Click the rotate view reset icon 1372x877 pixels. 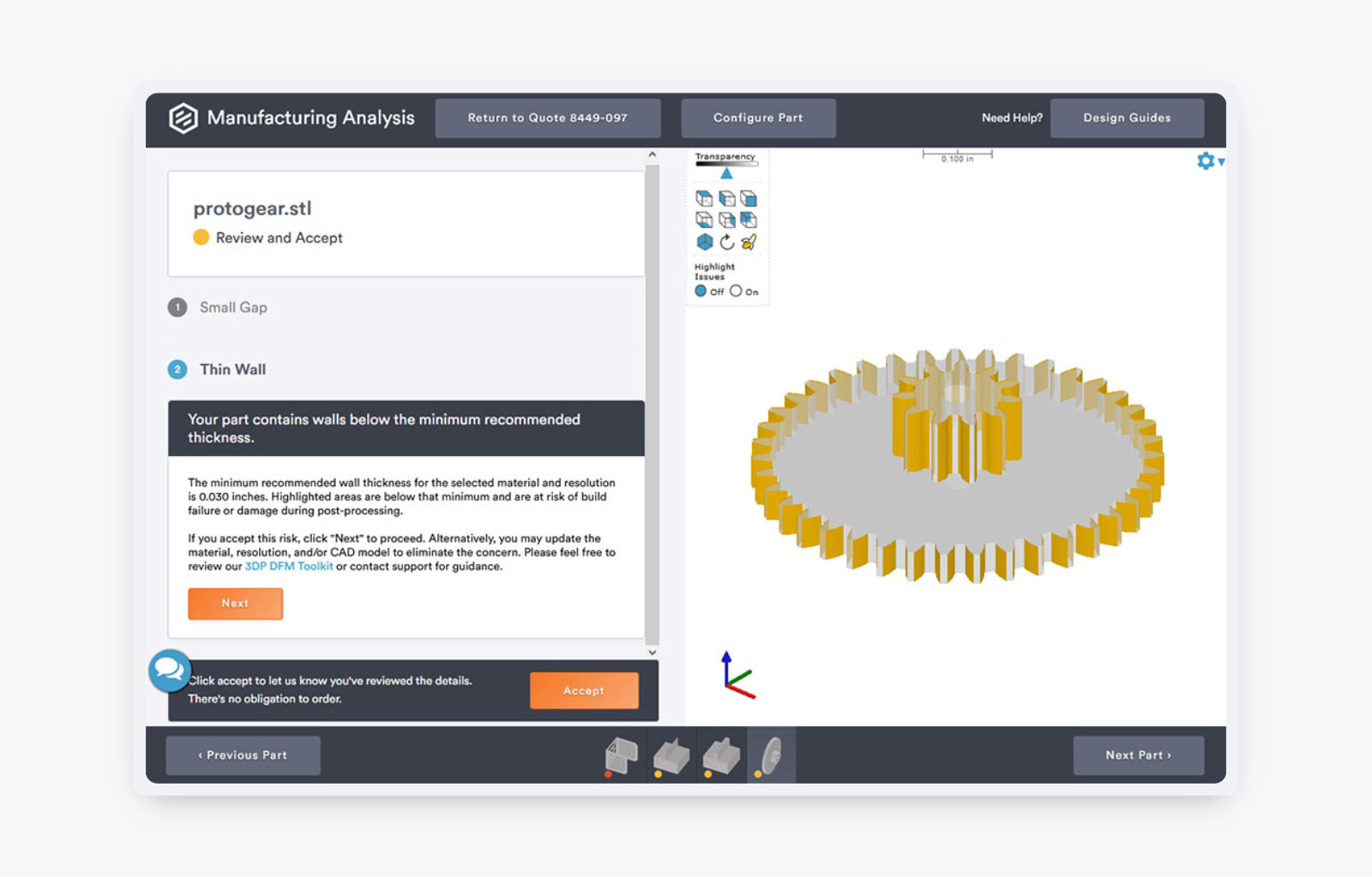point(728,243)
